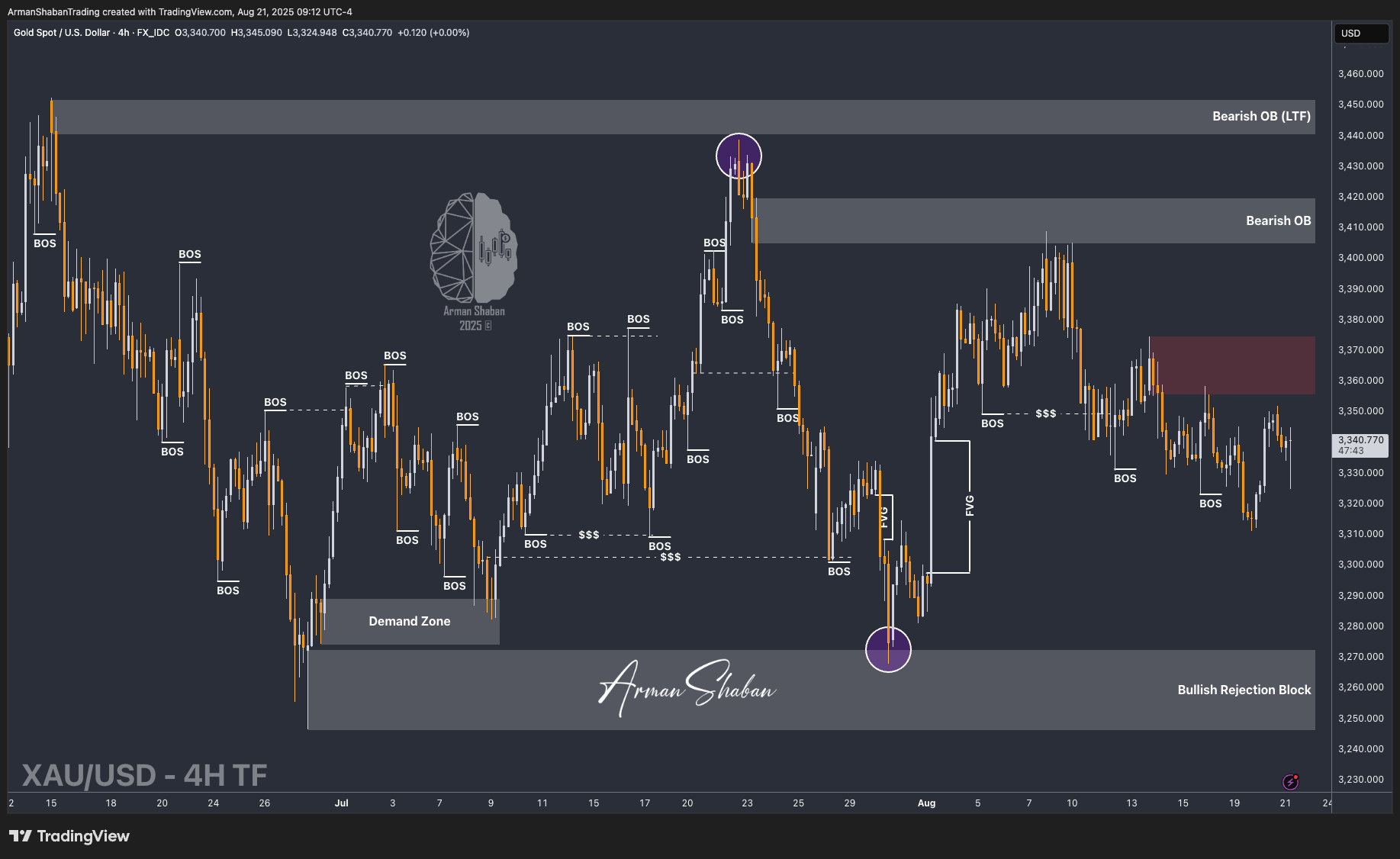This screenshot has height=859, width=1400.
Task: Click the high value H3,345.090
Action: [x=256, y=33]
